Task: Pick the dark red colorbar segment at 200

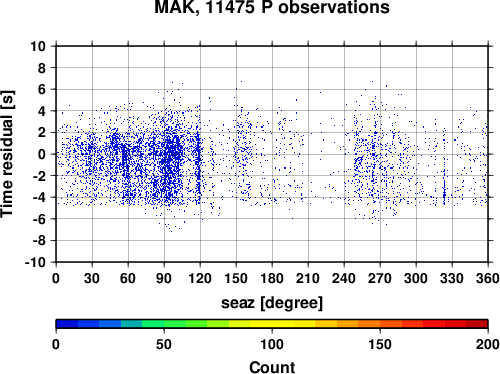Action: click(477, 324)
